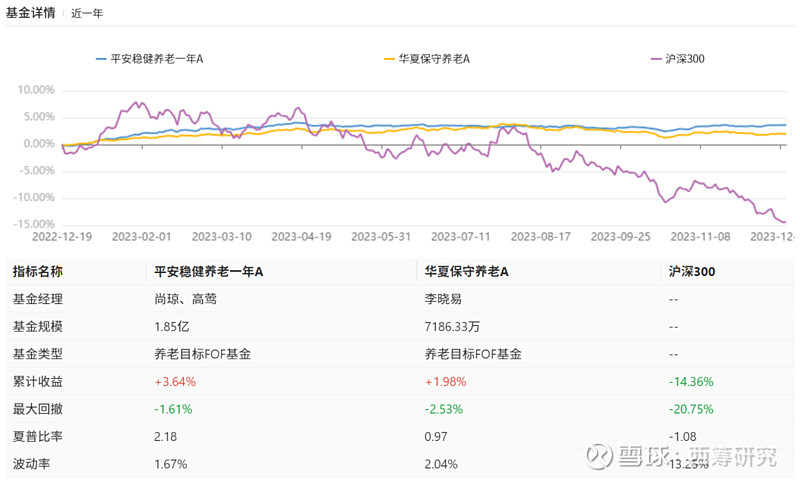
Task: Click the 基金经理 row label
Action: (x=38, y=299)
